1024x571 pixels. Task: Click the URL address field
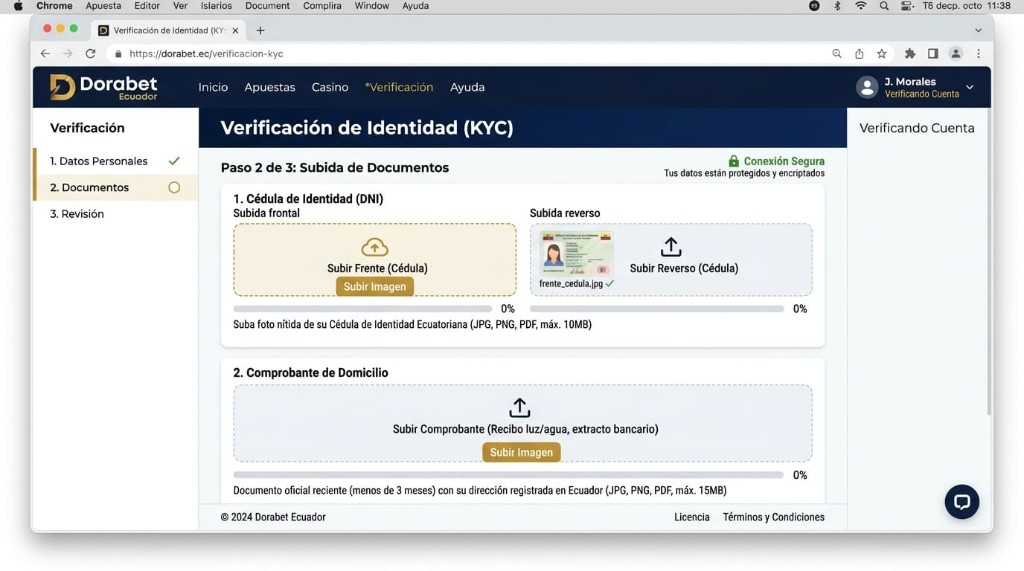point(470,54)
